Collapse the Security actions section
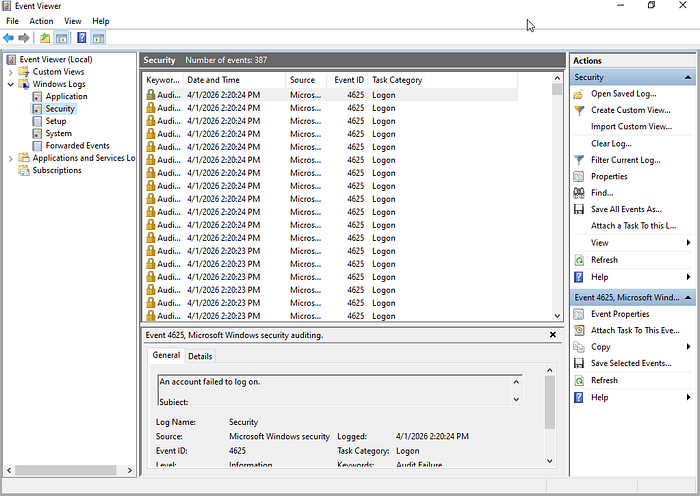Viewport: 700px width, 496px height. pyautogui.click(x=688, y=77)
